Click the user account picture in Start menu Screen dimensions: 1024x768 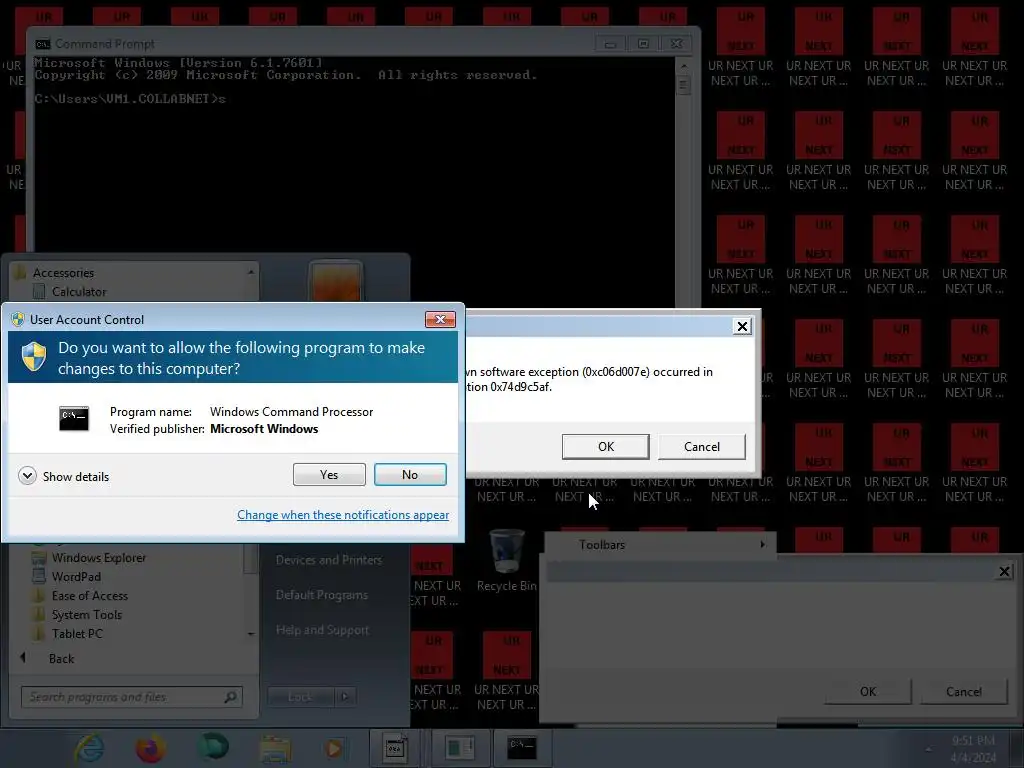335,281
